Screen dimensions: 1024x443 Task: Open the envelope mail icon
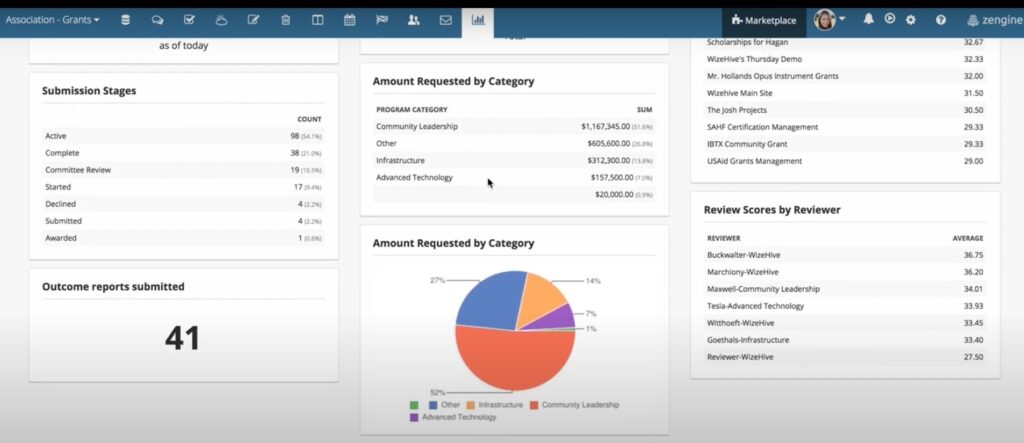click(445, 20)
